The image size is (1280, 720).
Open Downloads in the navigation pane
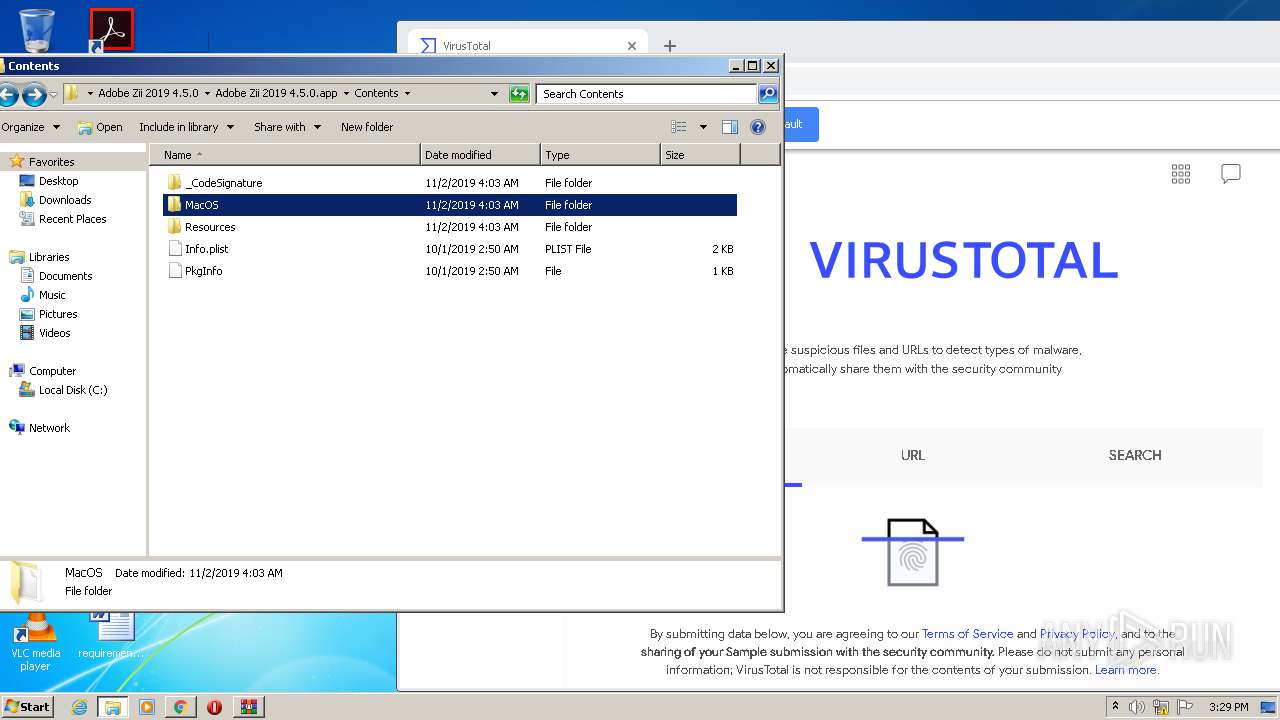point(65,200)
